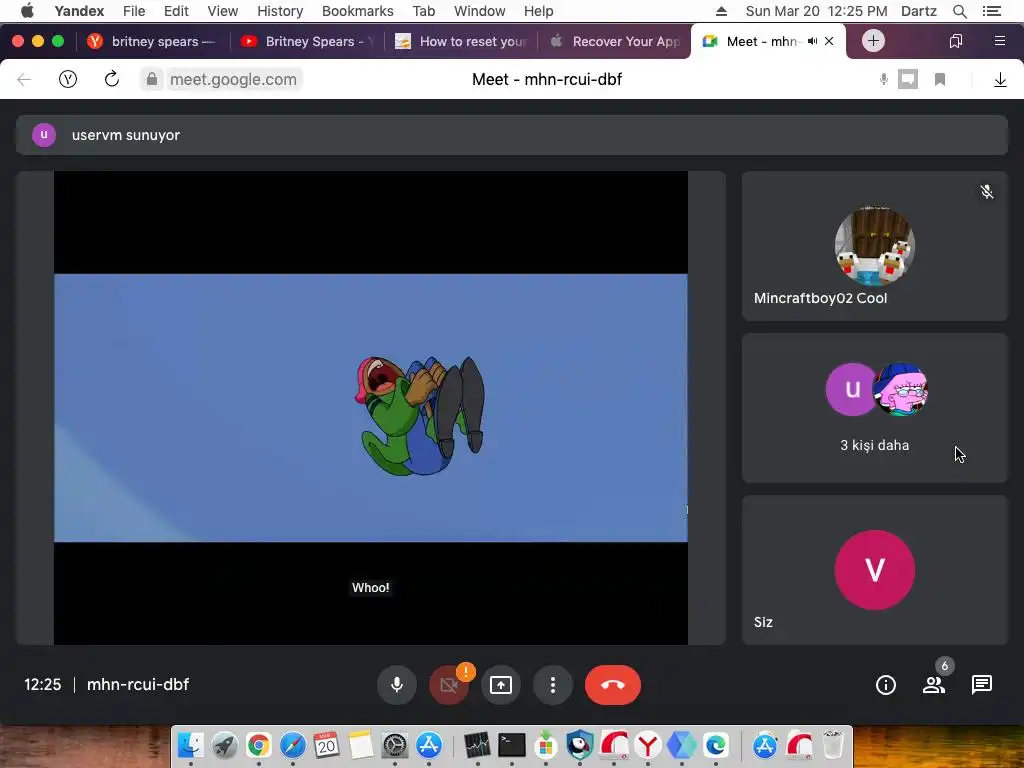Open the File menu
This screenshot has height=768, width=1024.
click(x=134, y=11)
